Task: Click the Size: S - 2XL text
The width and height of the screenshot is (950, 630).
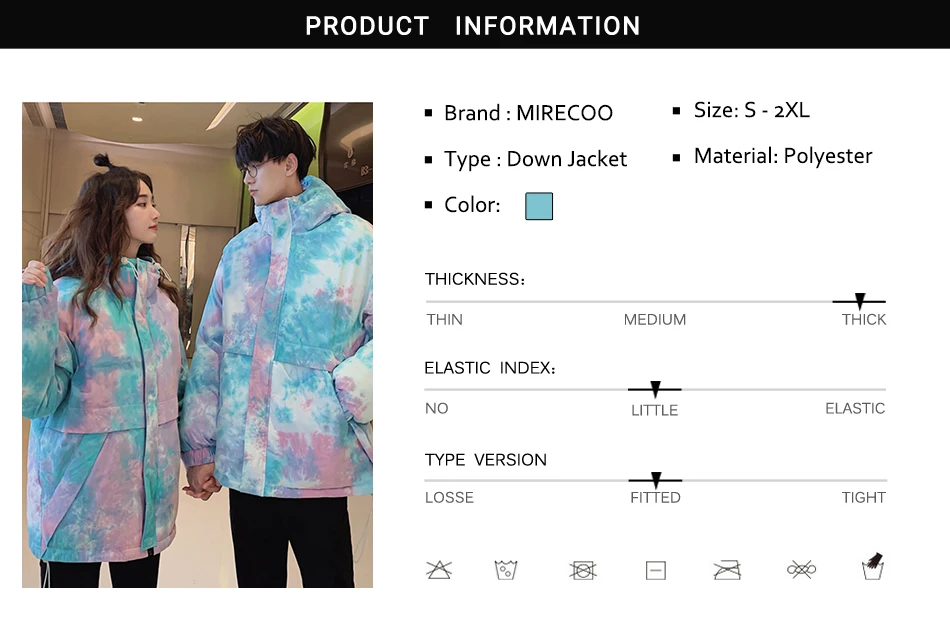Action: 751,110
